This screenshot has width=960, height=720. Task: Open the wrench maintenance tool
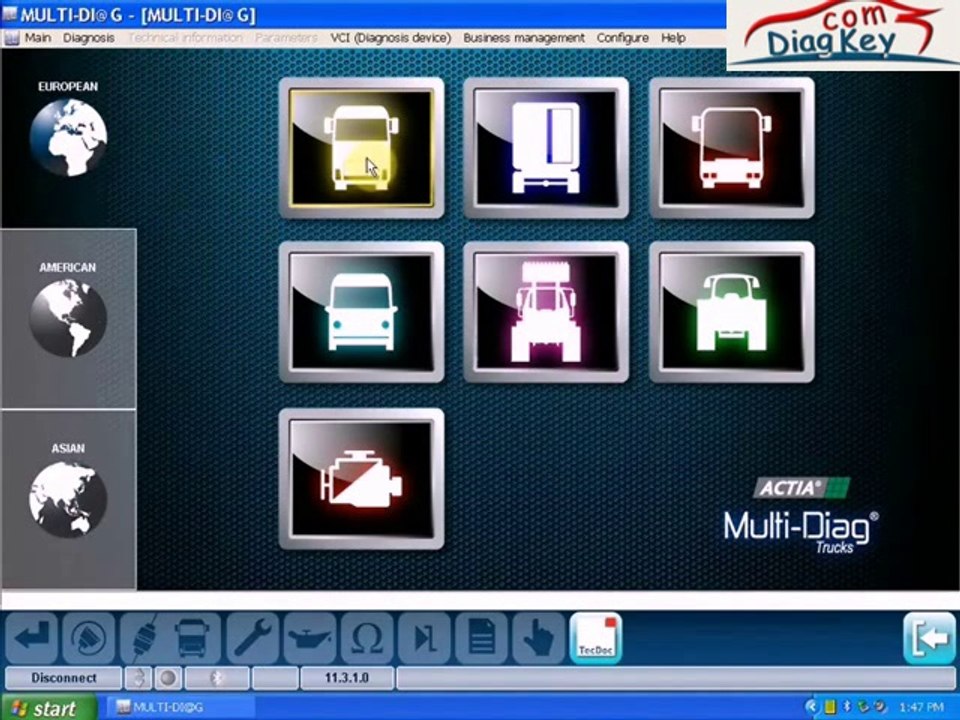pos(252,639)
